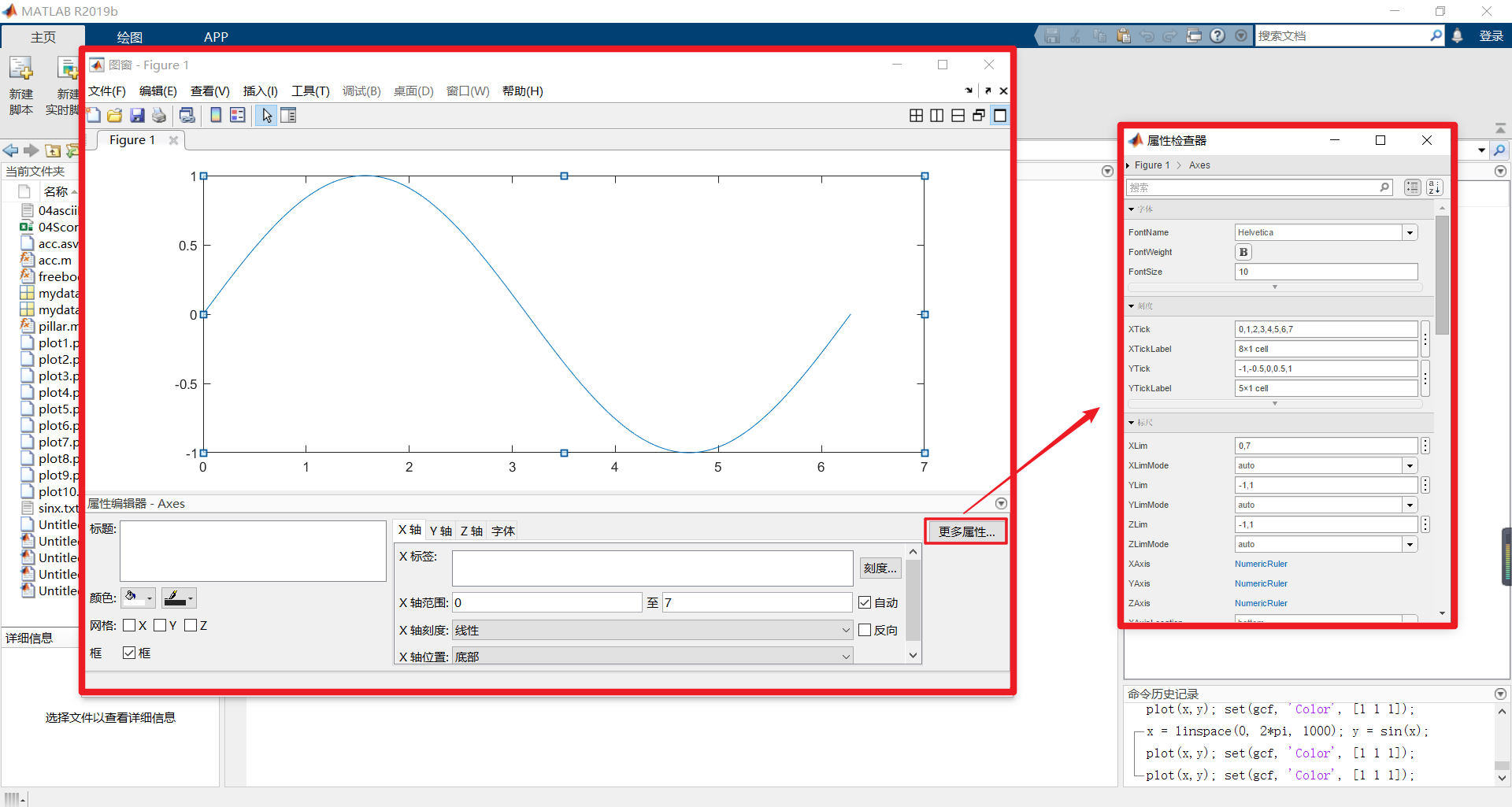Switch to the Y 轴 tab

pos(440,531)
